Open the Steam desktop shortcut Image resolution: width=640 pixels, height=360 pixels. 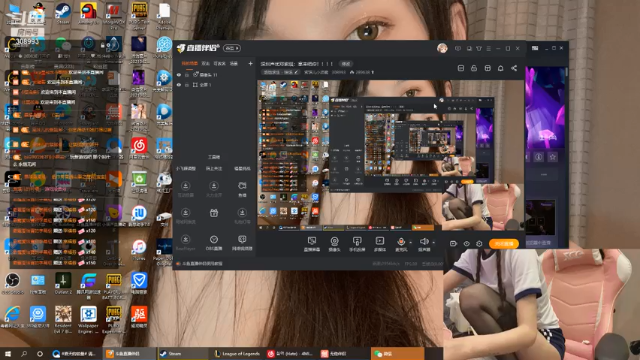click(63, 12)
